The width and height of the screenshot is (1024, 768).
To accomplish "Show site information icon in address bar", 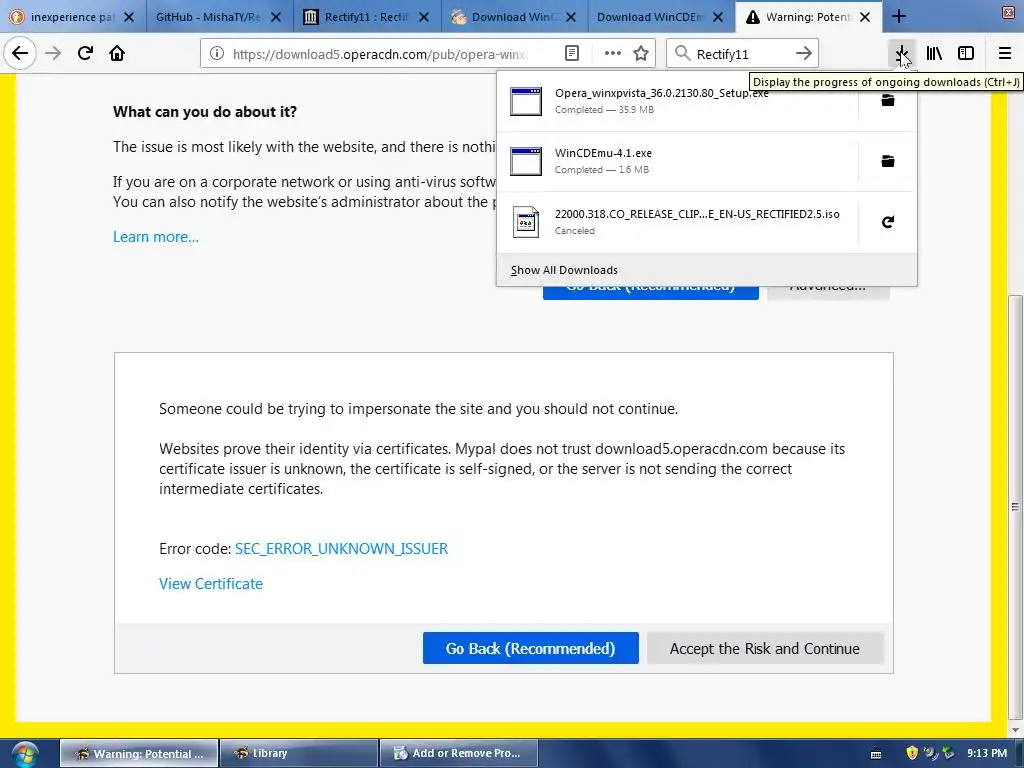I will (217, 54).
